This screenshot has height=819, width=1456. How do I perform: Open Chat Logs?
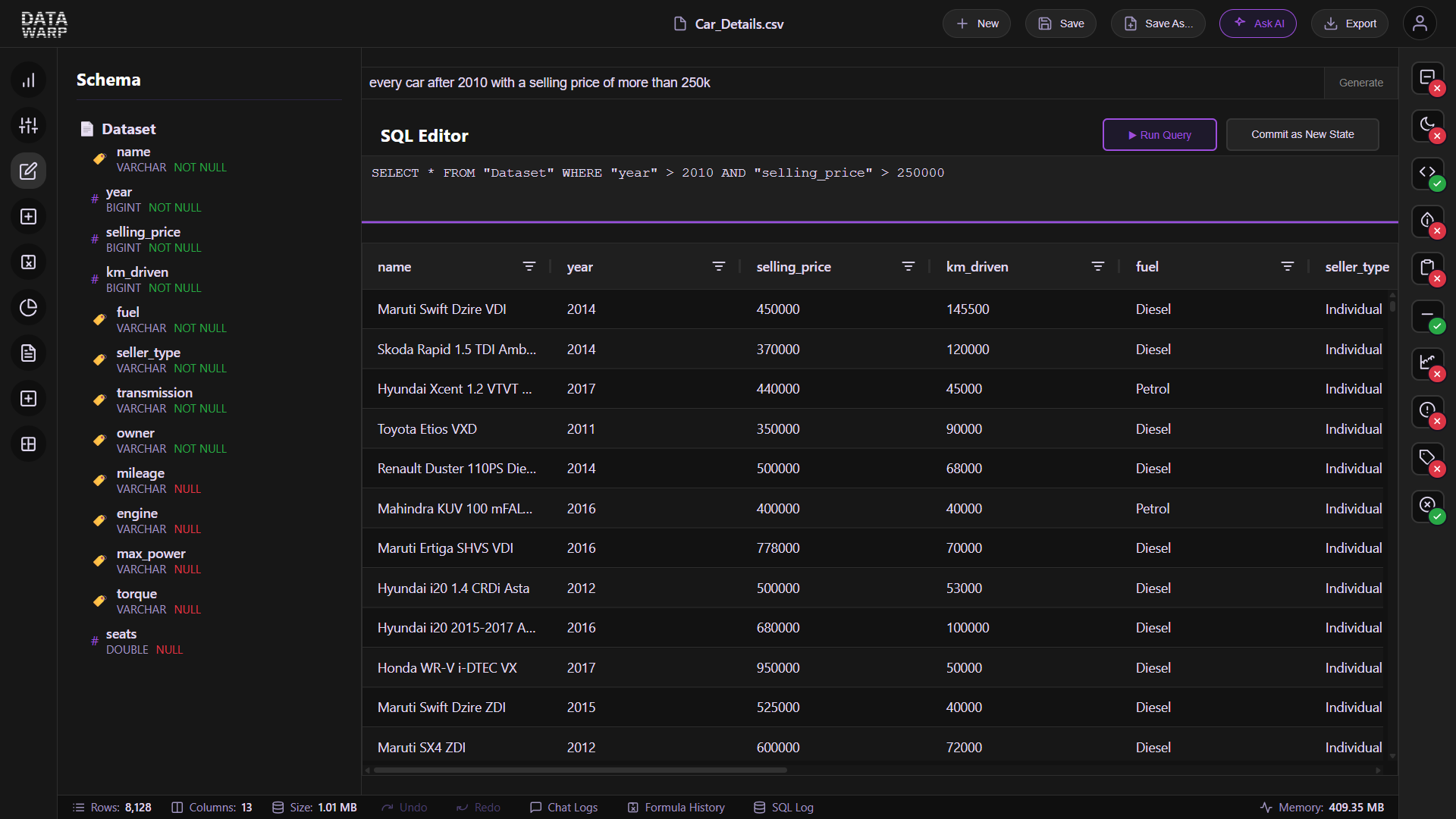563,808
